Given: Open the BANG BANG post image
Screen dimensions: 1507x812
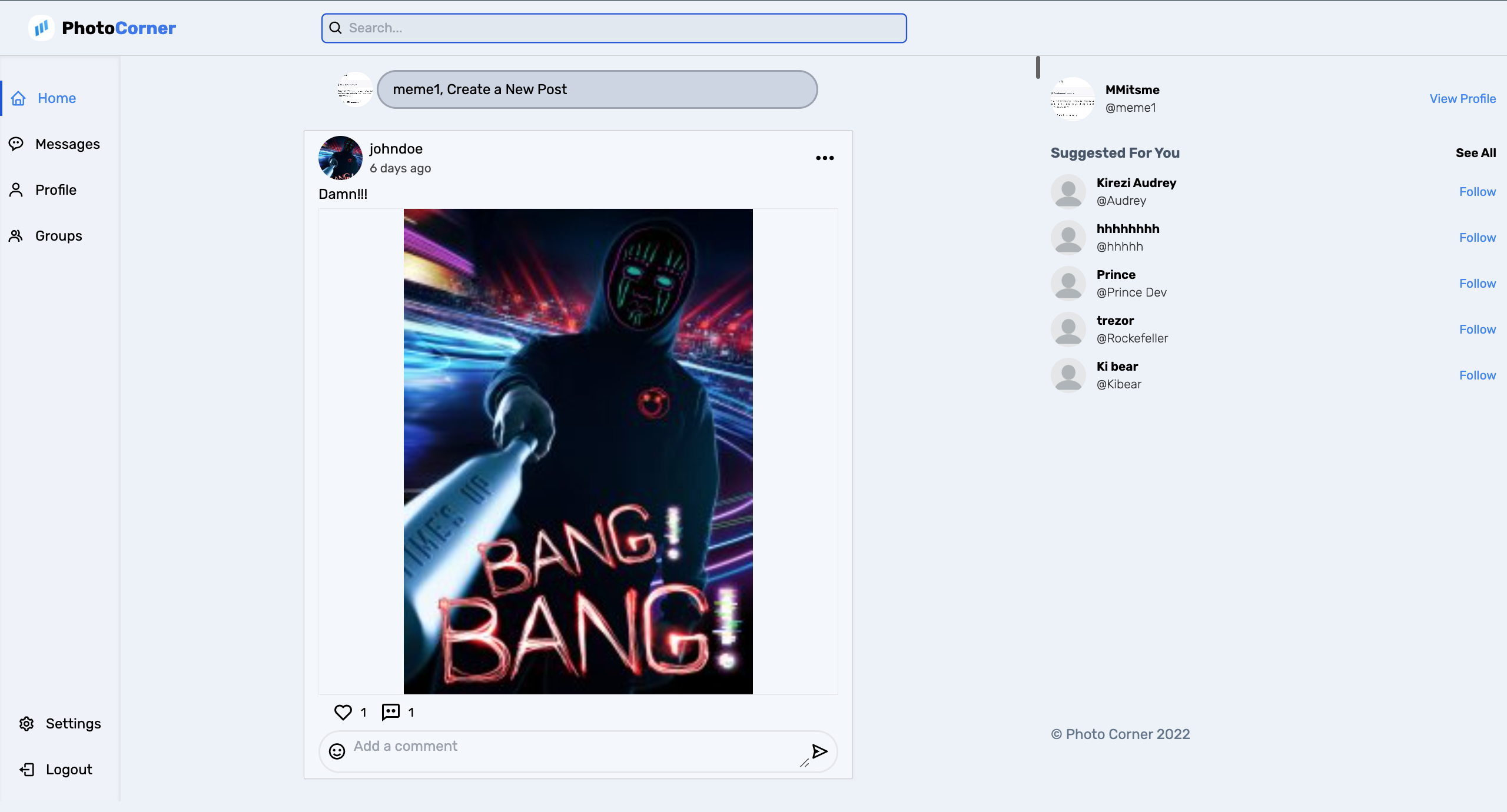Looking at the screenshot, I should click(x=578, y=451).
